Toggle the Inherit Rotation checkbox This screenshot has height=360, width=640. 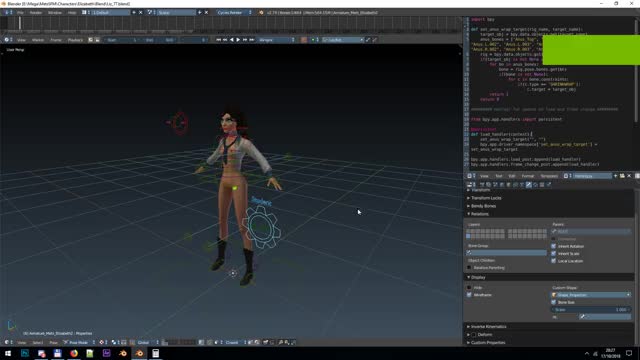point(554,246)
